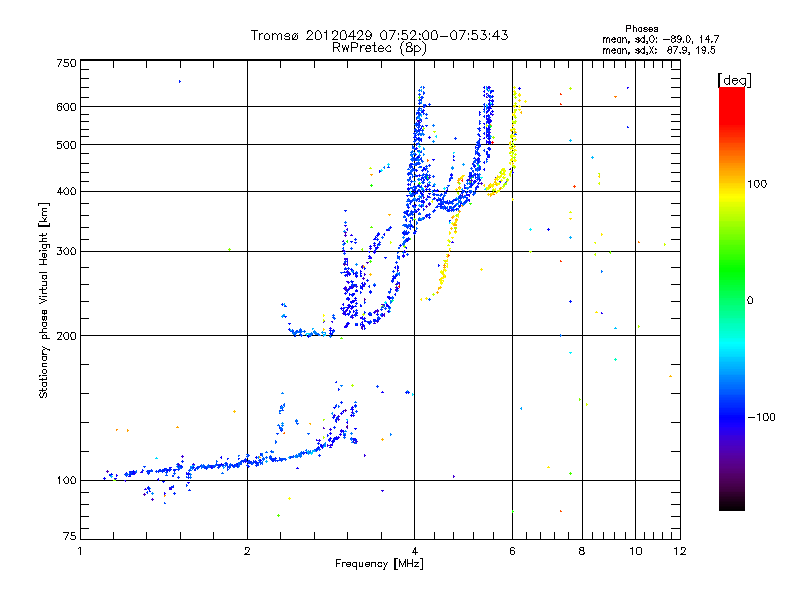Screen dimensions: 800x600
Task: Click the rainbow phase colorbar
Action: click(732, 298)
